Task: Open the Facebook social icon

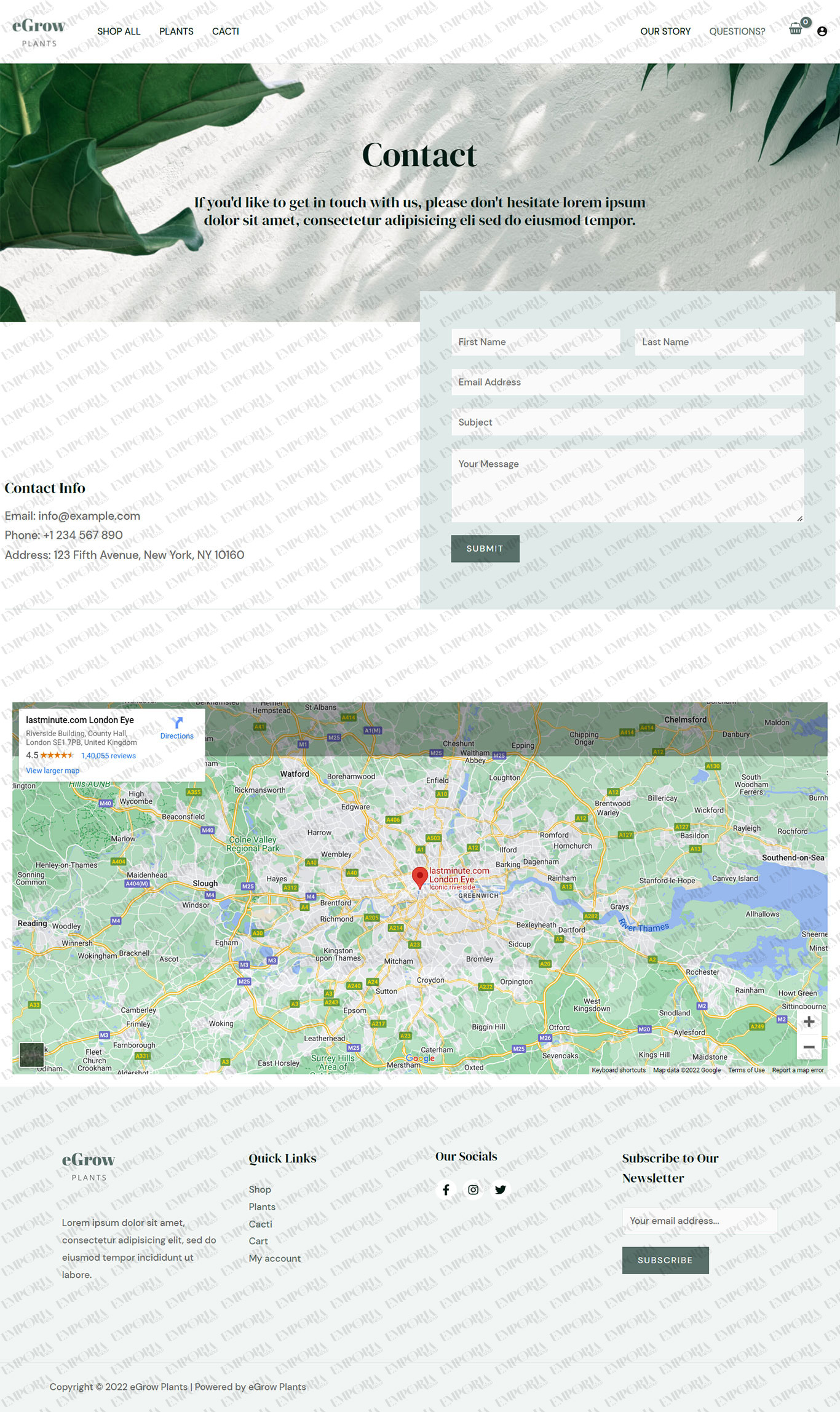Action: pos(446,1189)
